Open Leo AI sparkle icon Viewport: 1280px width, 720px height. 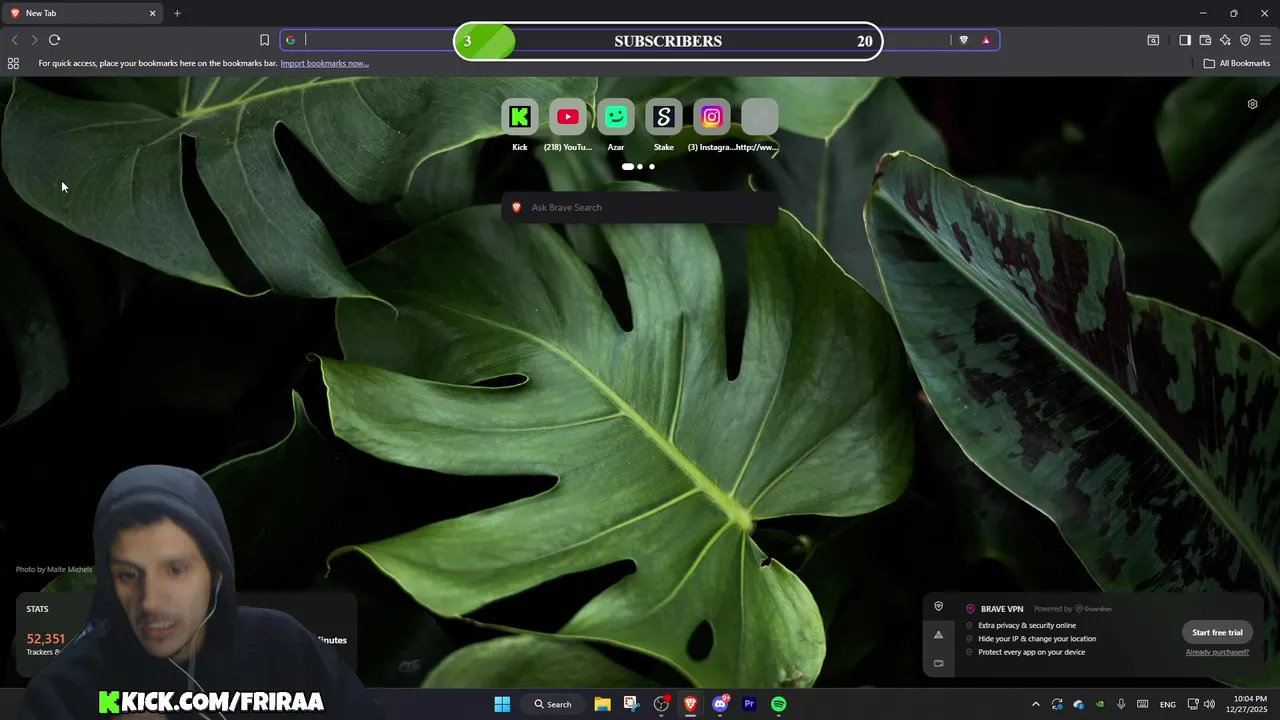1225,40
